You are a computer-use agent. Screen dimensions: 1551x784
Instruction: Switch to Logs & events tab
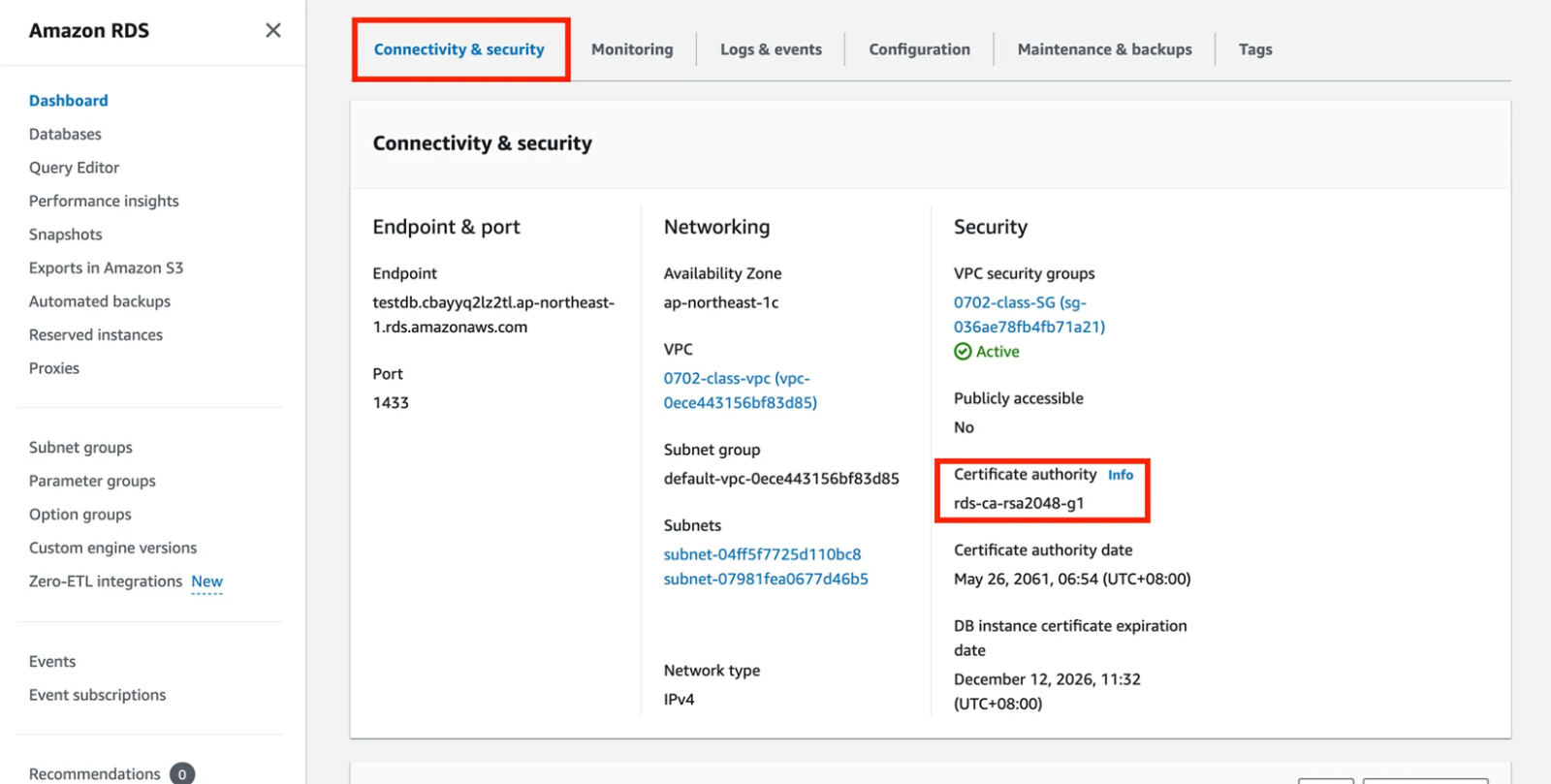click(x=771, y=49)
